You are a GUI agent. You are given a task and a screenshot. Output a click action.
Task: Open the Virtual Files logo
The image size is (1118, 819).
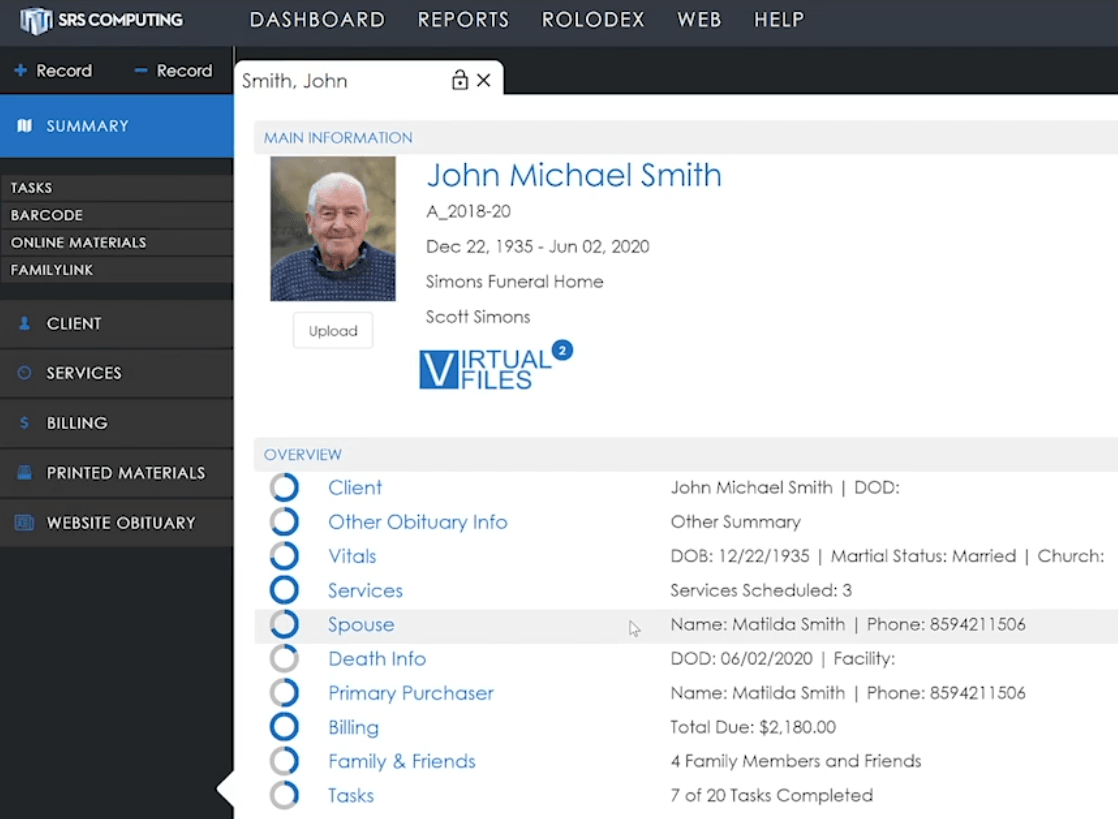(x=486, y=369)
